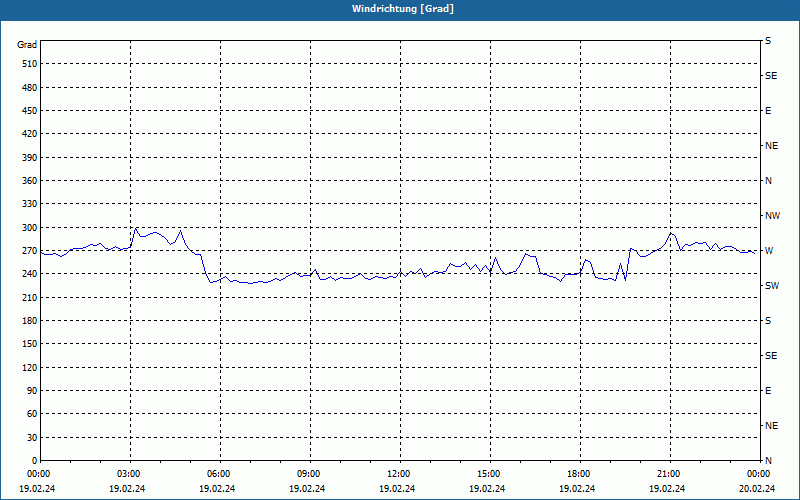Select the 360 degree axis label
Viewport: 800px width, 500px height.
[29, 181]
